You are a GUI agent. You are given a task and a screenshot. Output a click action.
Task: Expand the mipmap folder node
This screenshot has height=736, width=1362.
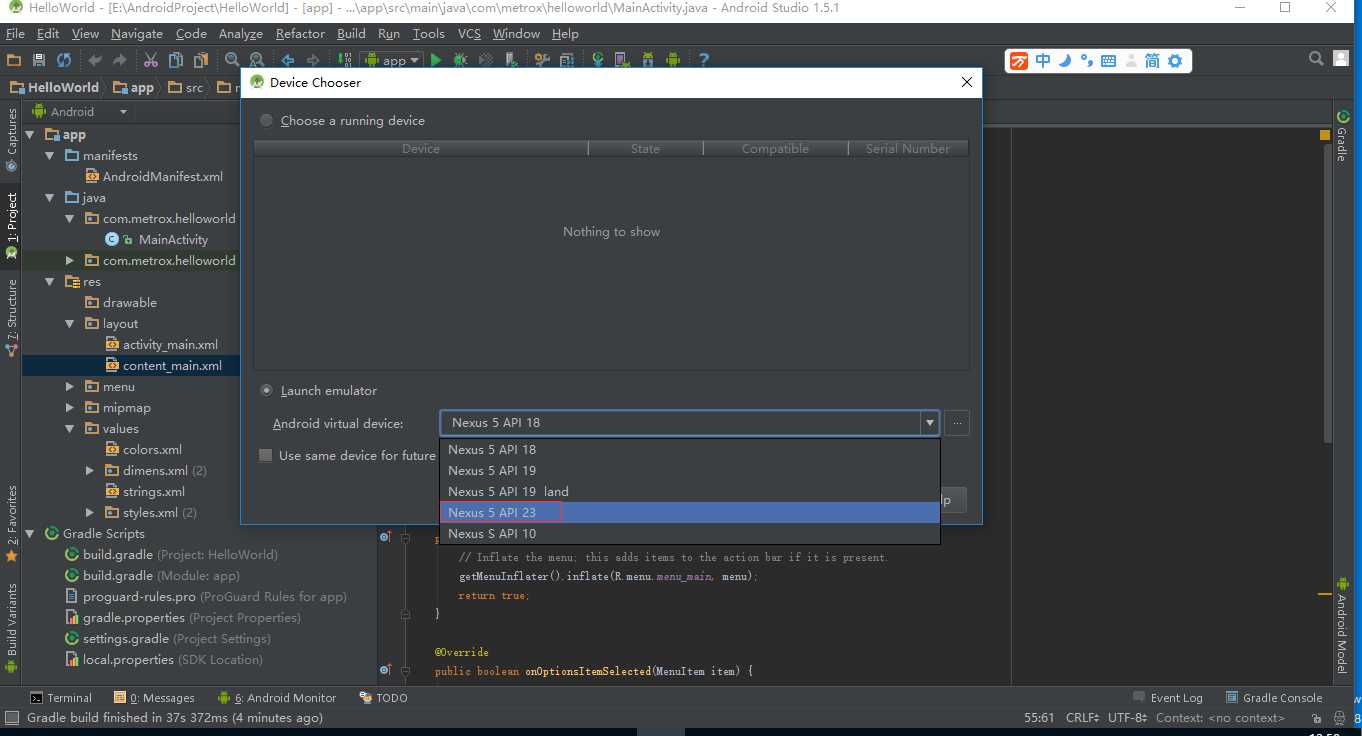click(70, 408)
